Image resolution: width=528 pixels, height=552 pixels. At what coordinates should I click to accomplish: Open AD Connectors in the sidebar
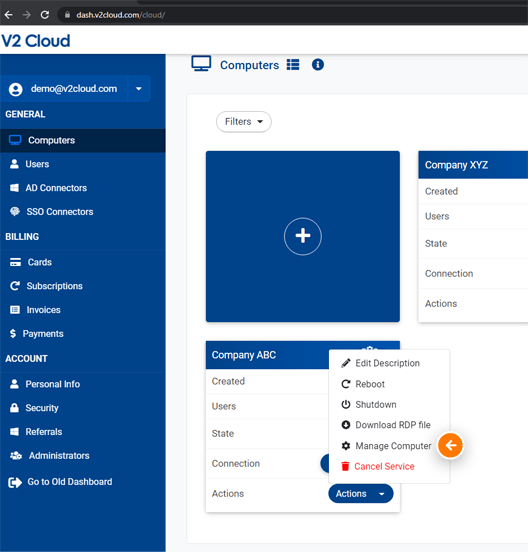point(83,188)
